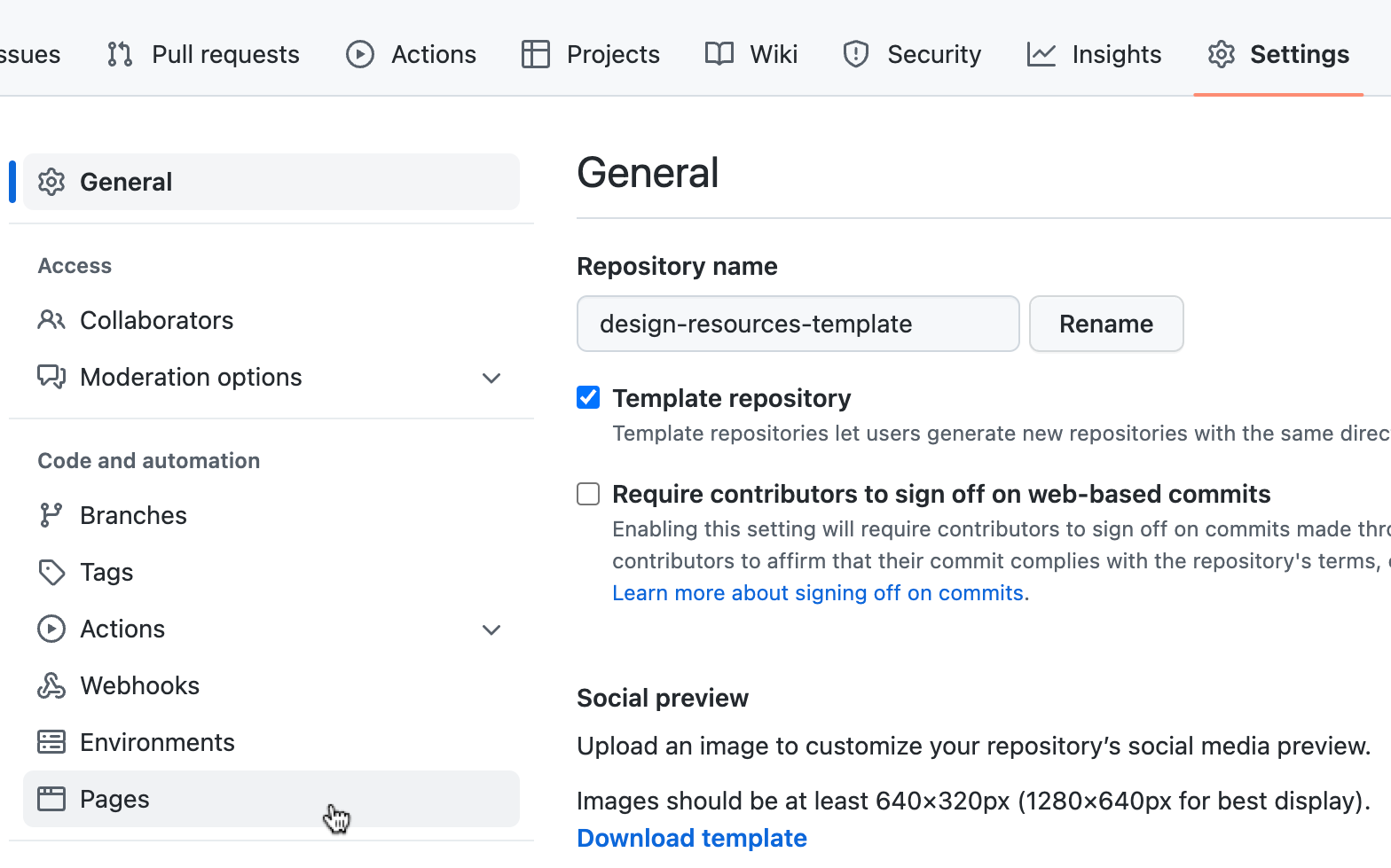Enable Require contributors to sign off checkbox
The height and width of the screenshot is (868, 1391).
[588, 494]
